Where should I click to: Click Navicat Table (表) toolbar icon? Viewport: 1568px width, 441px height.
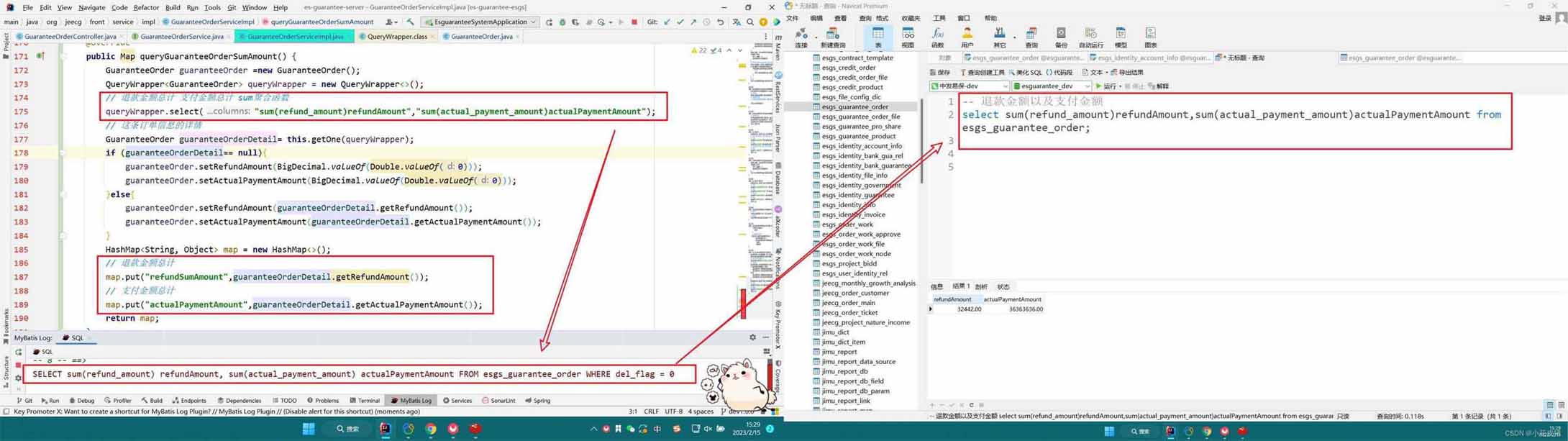(878, 37)
